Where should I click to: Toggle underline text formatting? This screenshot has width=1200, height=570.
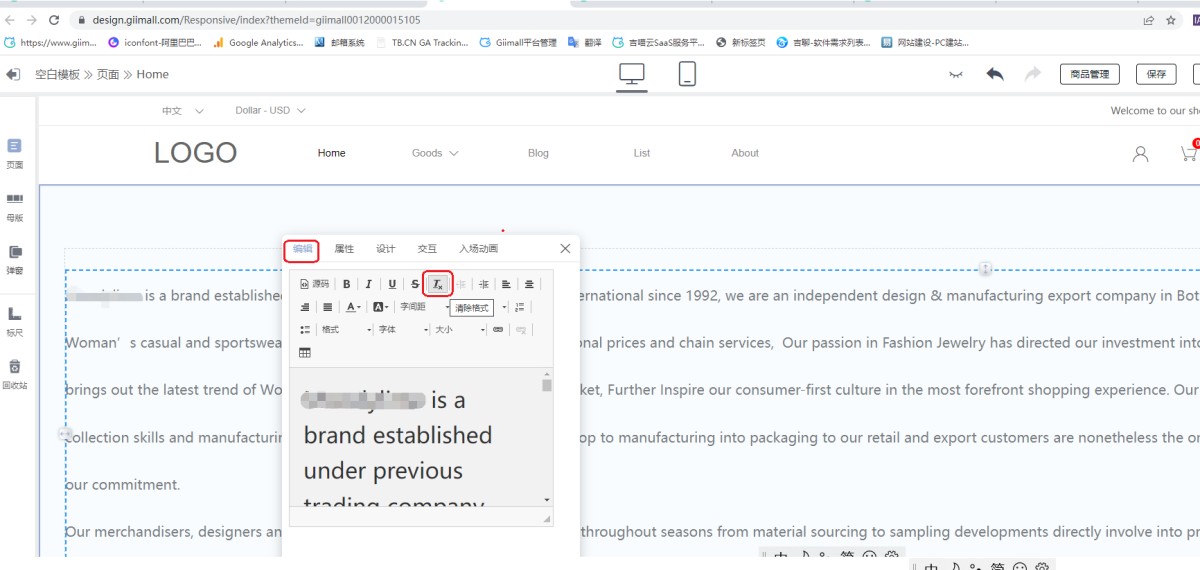(392, 284)
